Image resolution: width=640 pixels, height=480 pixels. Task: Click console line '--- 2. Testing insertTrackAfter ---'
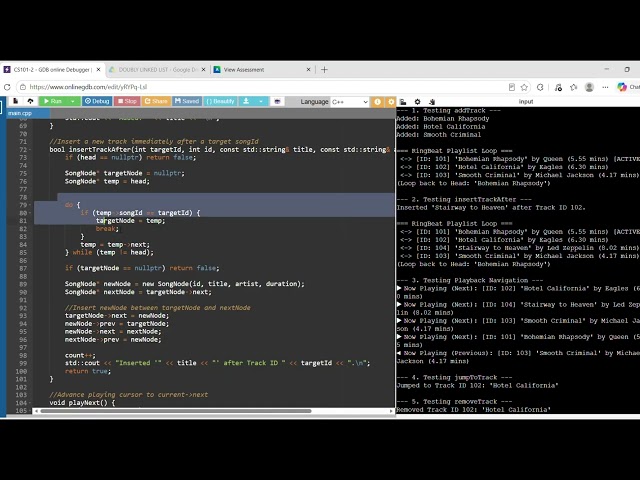point(464,199)
